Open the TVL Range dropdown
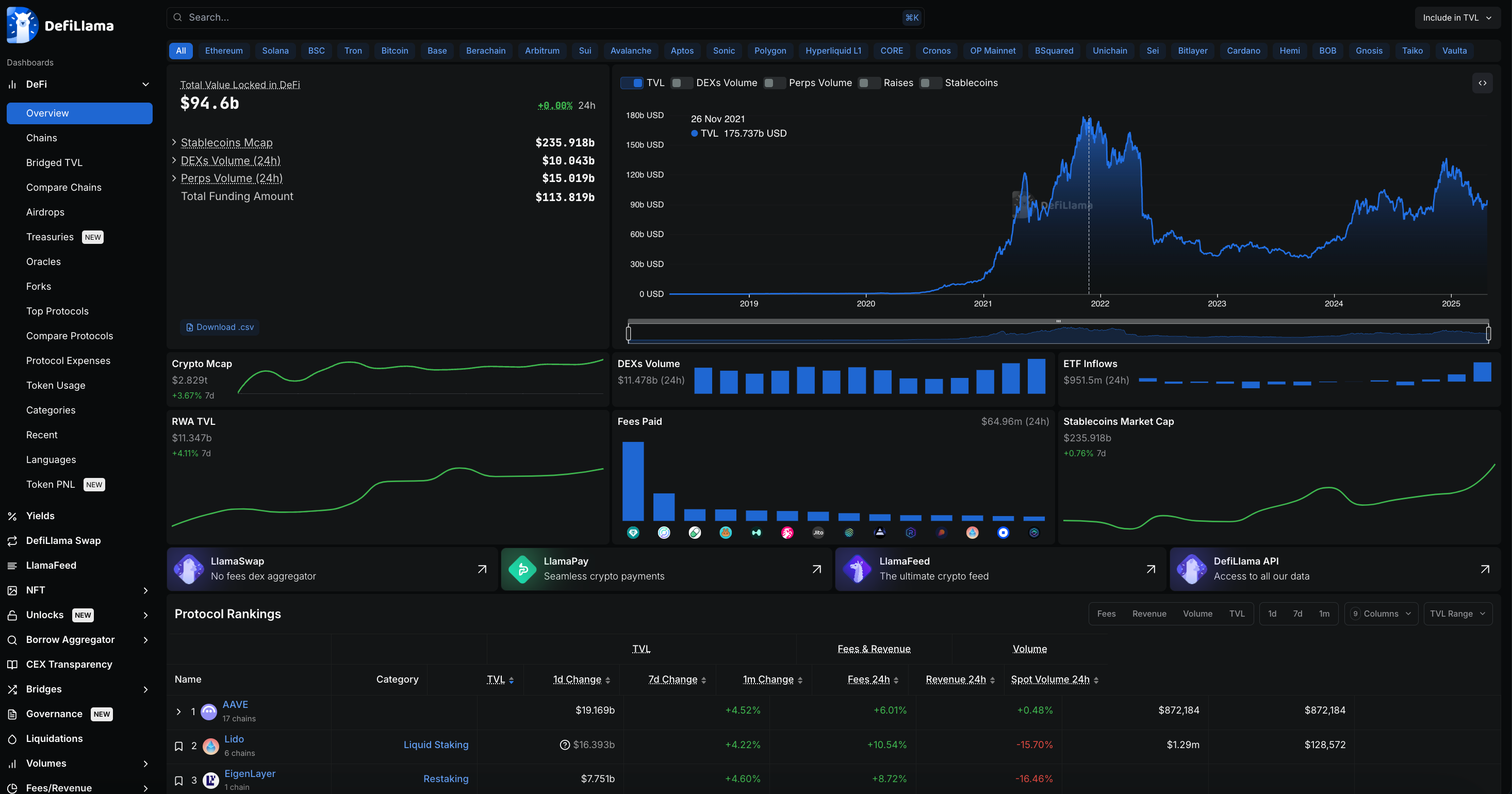 coord(1457,613)
